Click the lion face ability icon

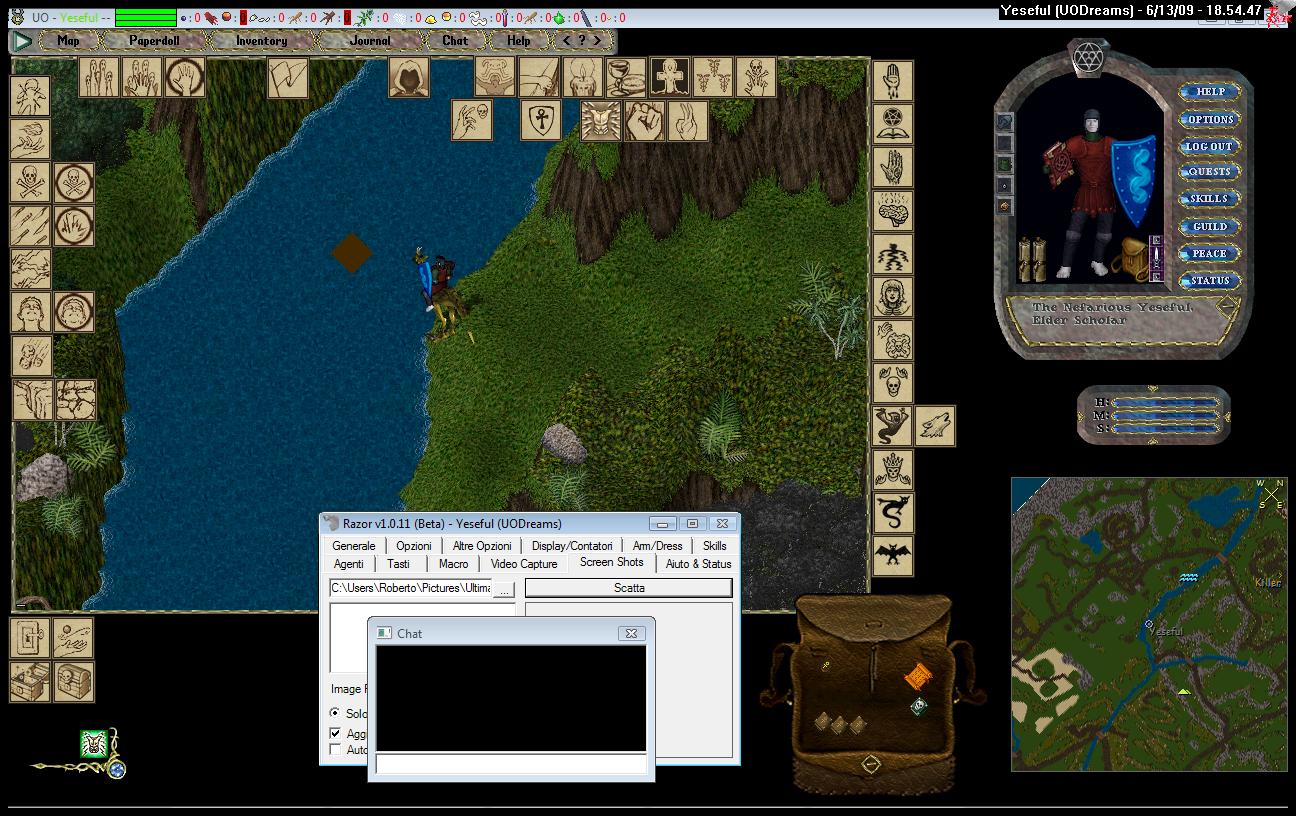coord(601,121)
